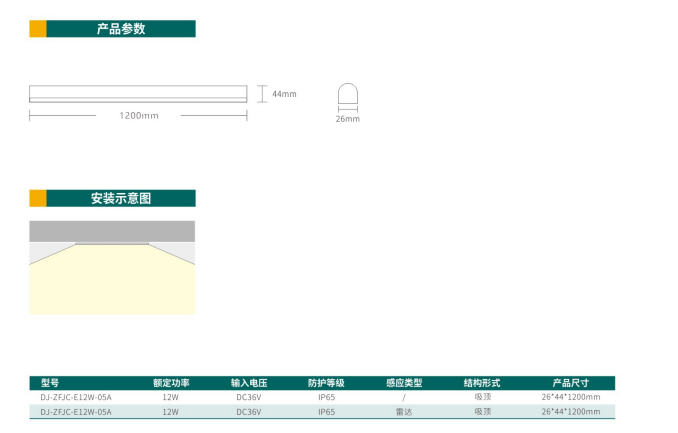Click the 结构形式 column header
The image size is (678, 433).
coord(482,383)
